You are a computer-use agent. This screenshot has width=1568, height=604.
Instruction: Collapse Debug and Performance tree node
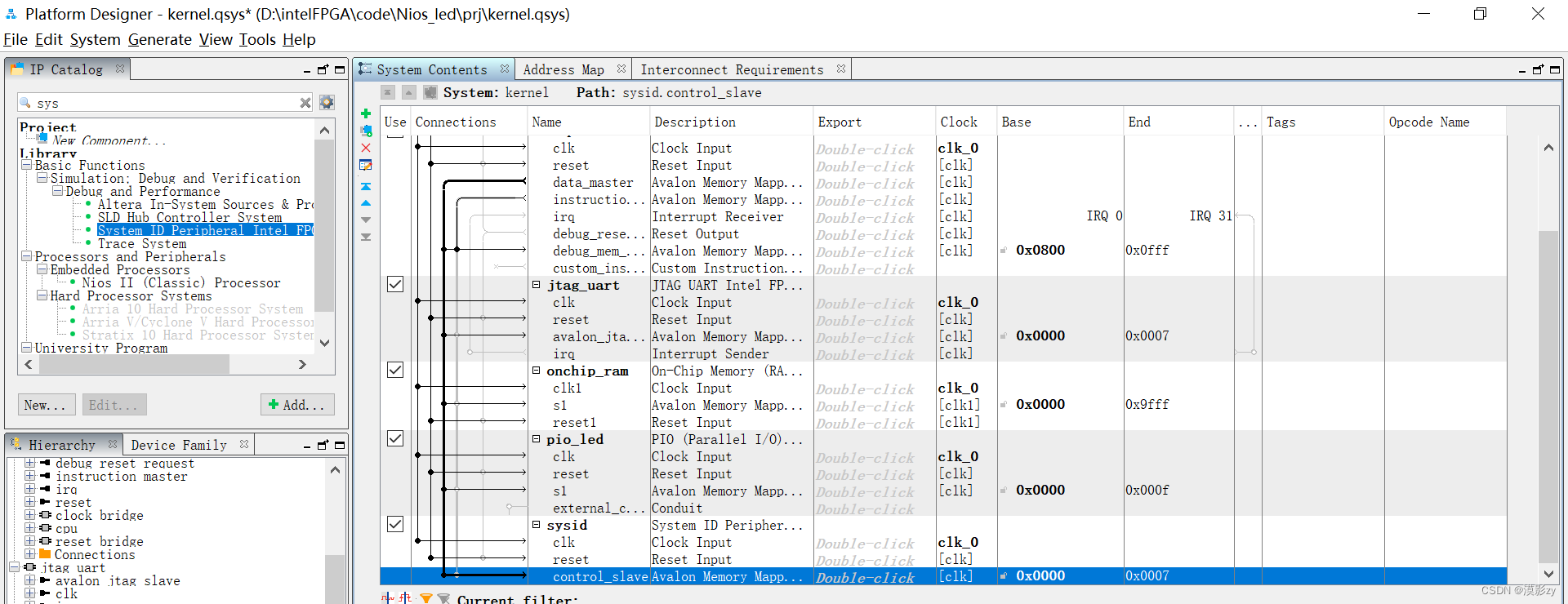point(58,191)
